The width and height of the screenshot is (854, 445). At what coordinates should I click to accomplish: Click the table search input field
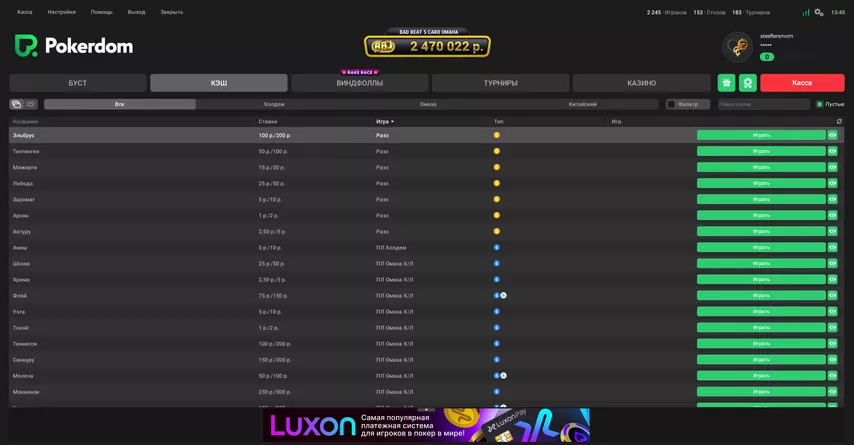point(764,104)
